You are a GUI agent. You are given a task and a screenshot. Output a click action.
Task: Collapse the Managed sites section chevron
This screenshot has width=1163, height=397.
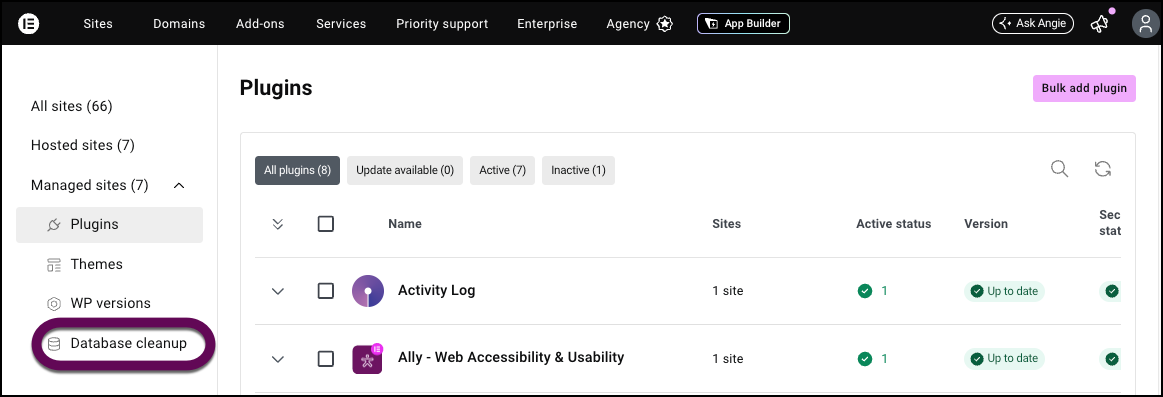(179, 186)
